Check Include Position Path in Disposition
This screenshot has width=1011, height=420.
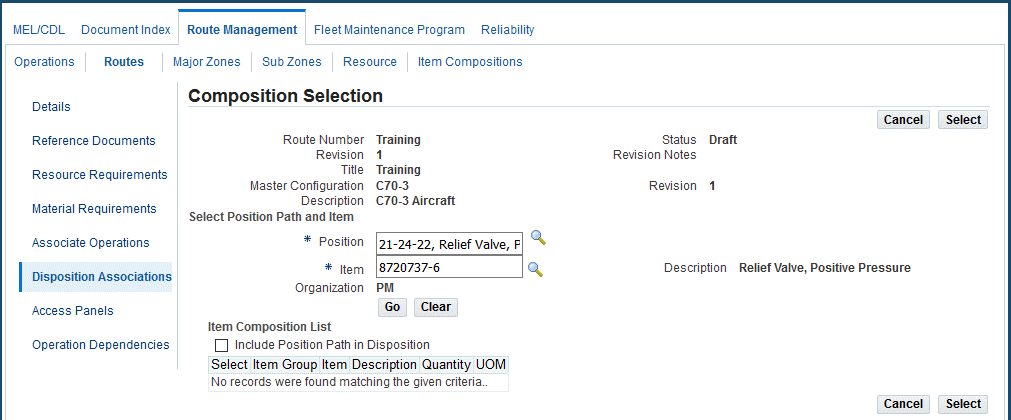click(x=222, y=345)
